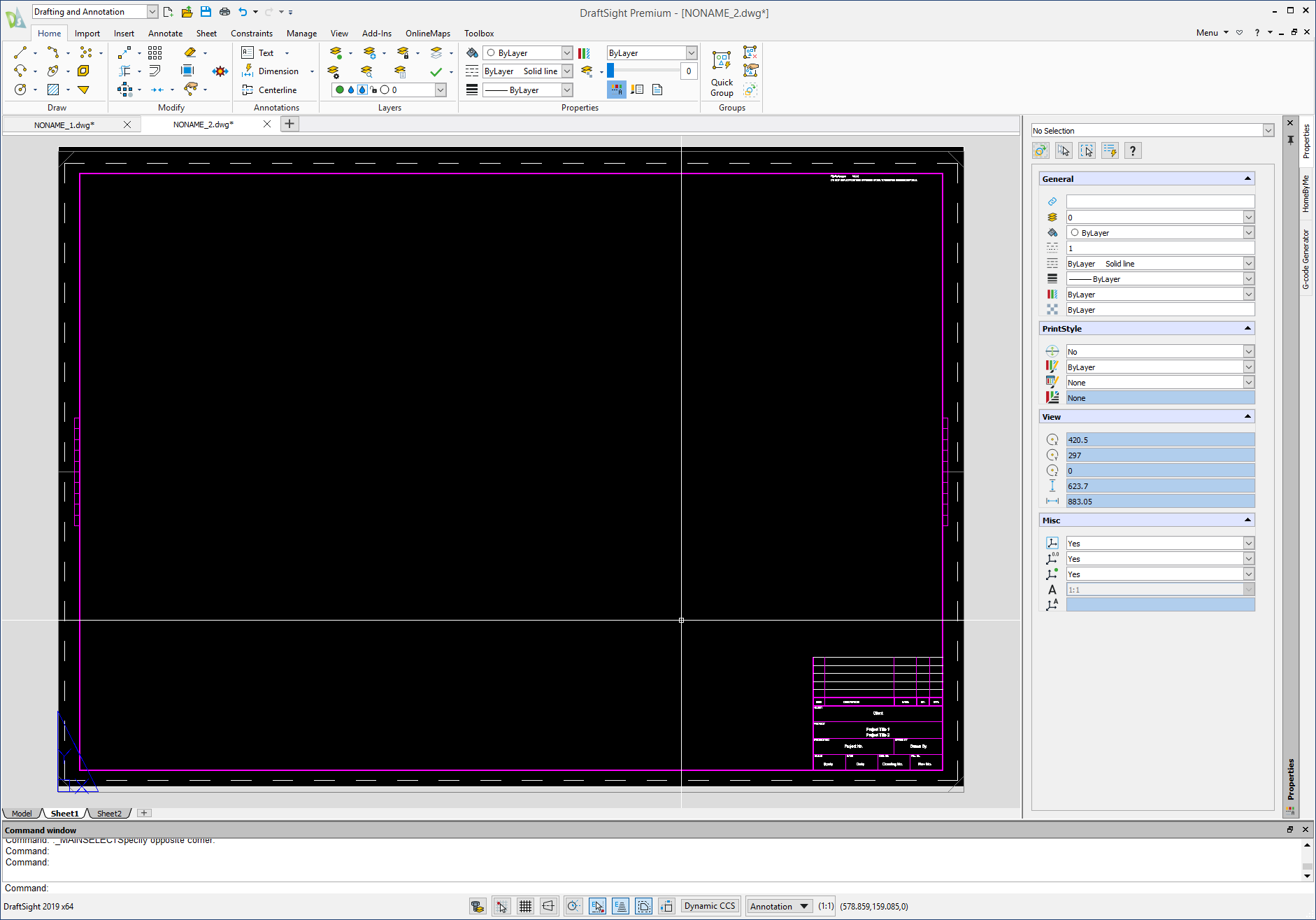
Task: Collapse the PrintStyle section
Action: point(1247,328)
